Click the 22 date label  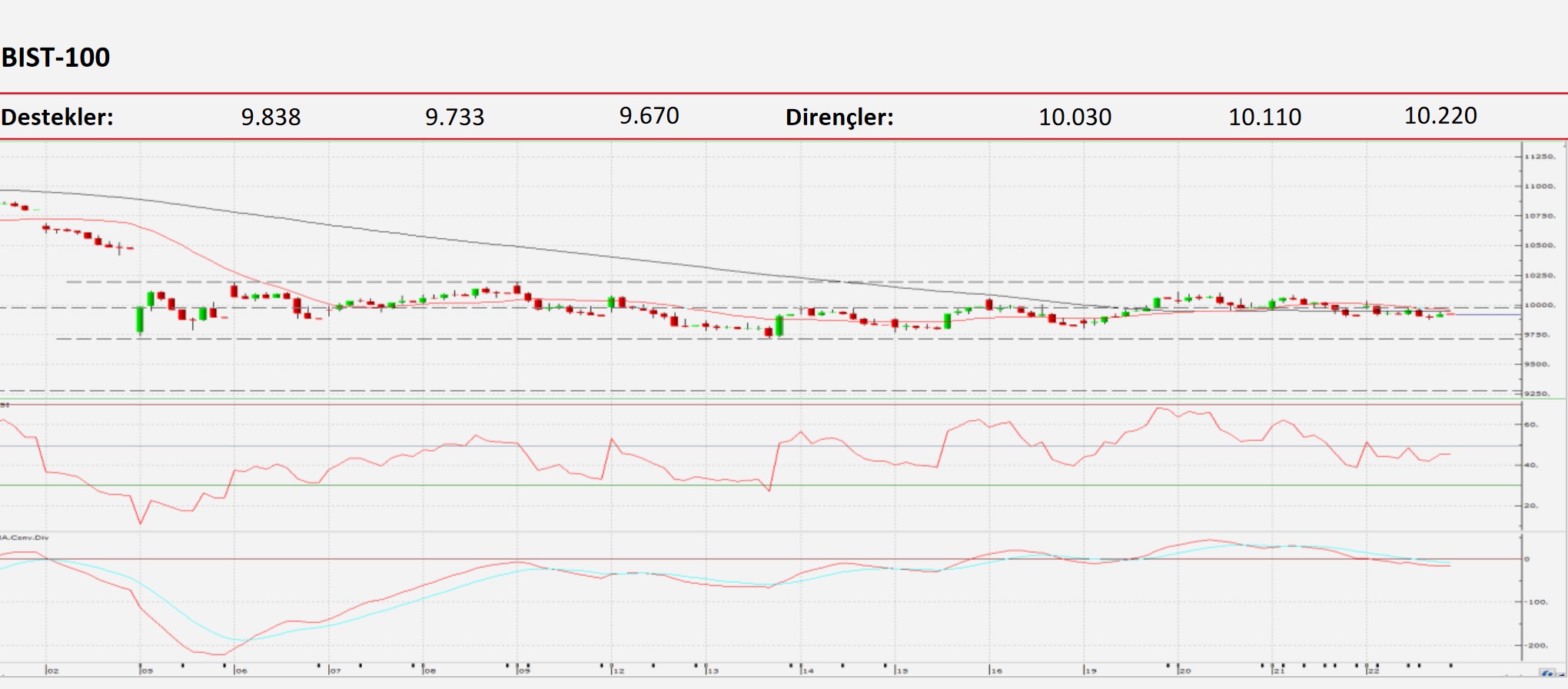[x=1374, y=671]
